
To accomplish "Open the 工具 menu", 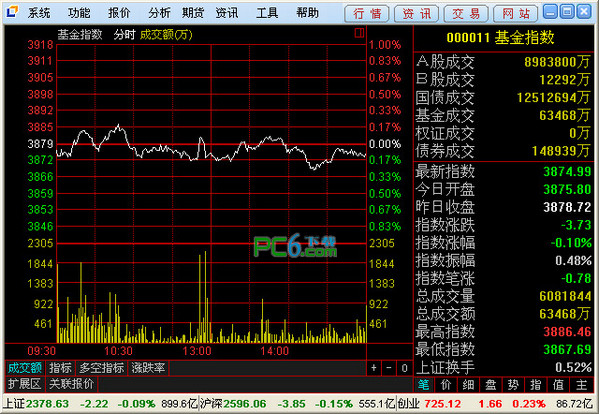I will click(x=267, y=13).
